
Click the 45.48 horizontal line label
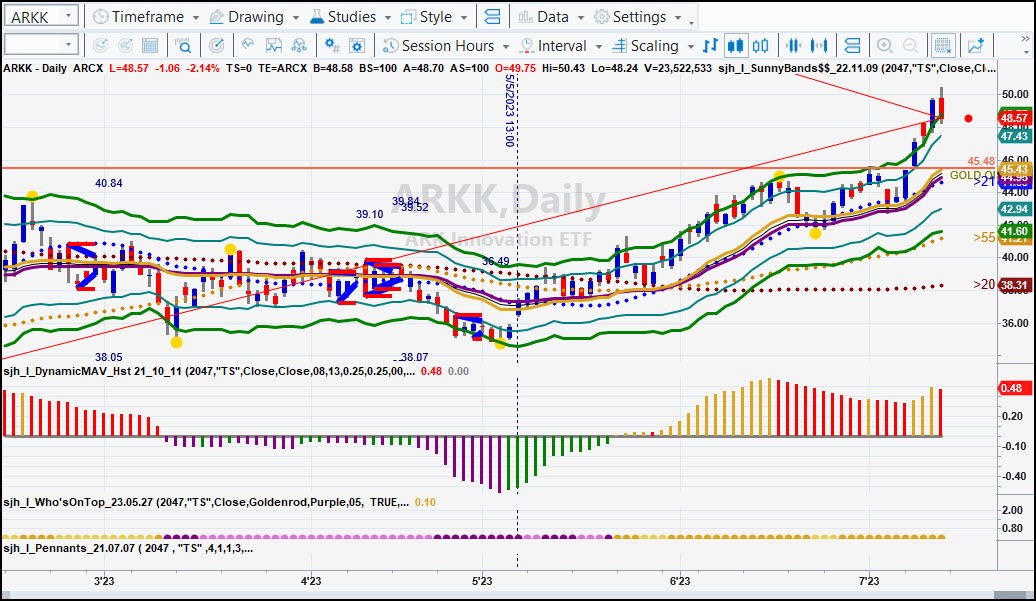pos(980,161)
